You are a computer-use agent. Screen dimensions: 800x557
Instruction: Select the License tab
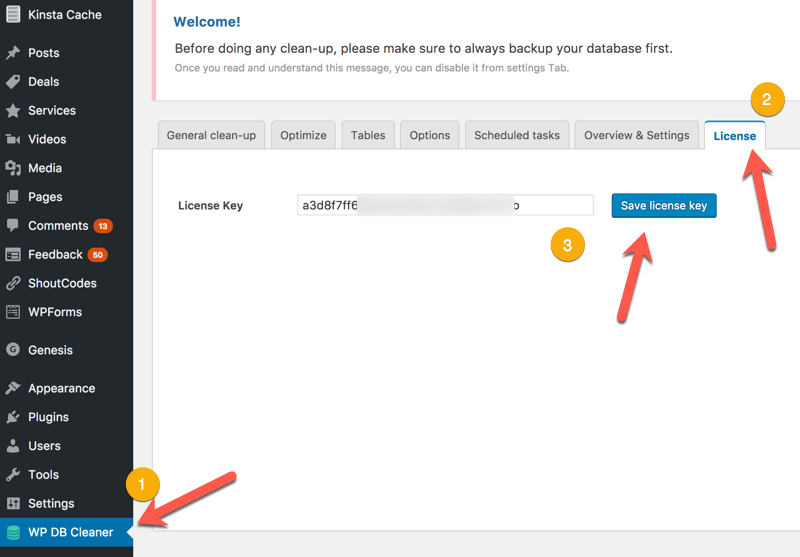pos(735,136)
